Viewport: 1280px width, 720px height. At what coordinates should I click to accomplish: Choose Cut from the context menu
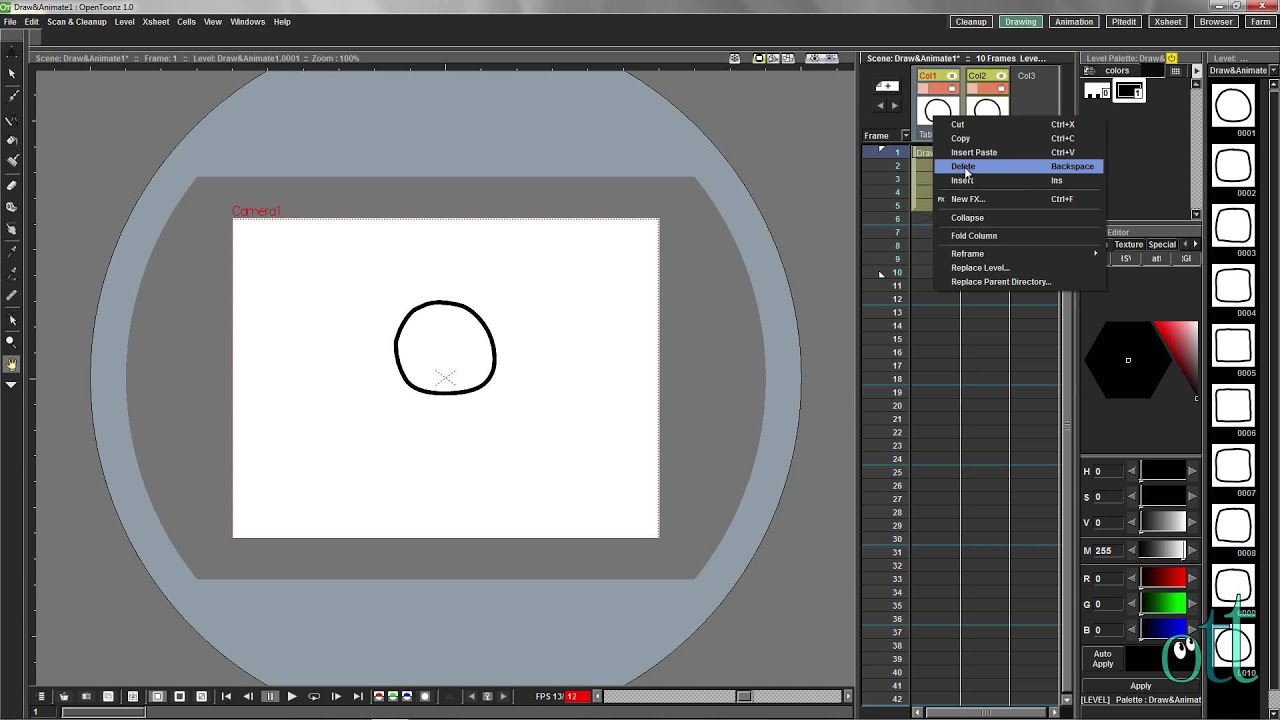(x=1019, y=125)
